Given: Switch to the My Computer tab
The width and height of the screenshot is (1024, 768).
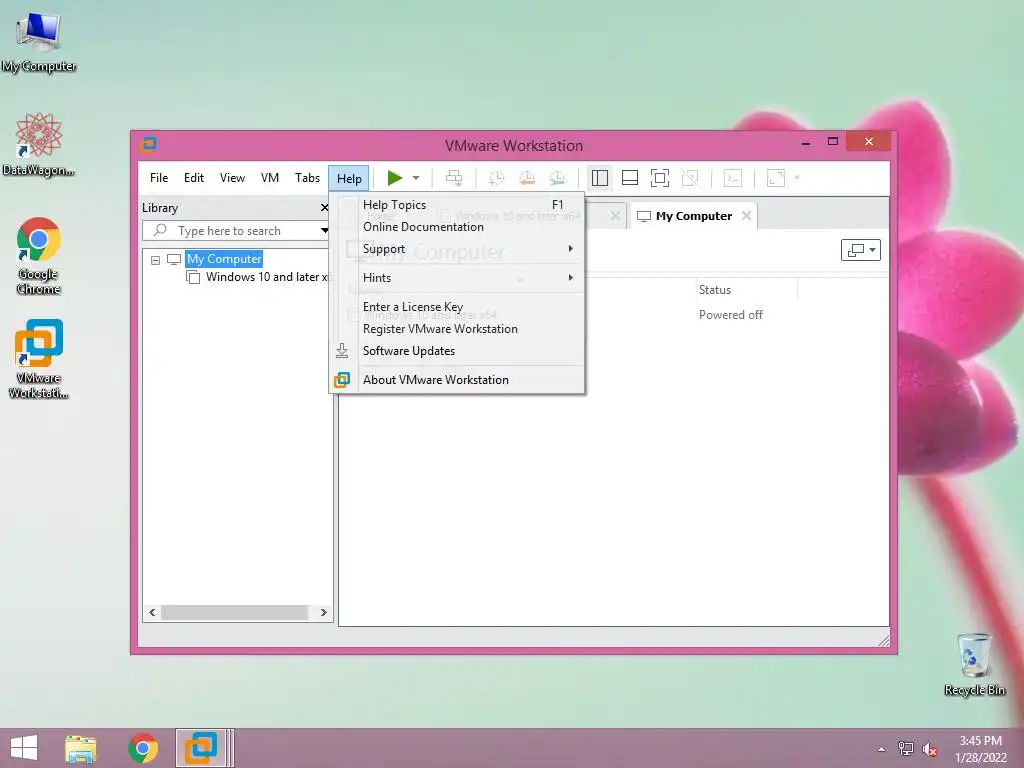Looking at the screenshot, I should (694, 216).
